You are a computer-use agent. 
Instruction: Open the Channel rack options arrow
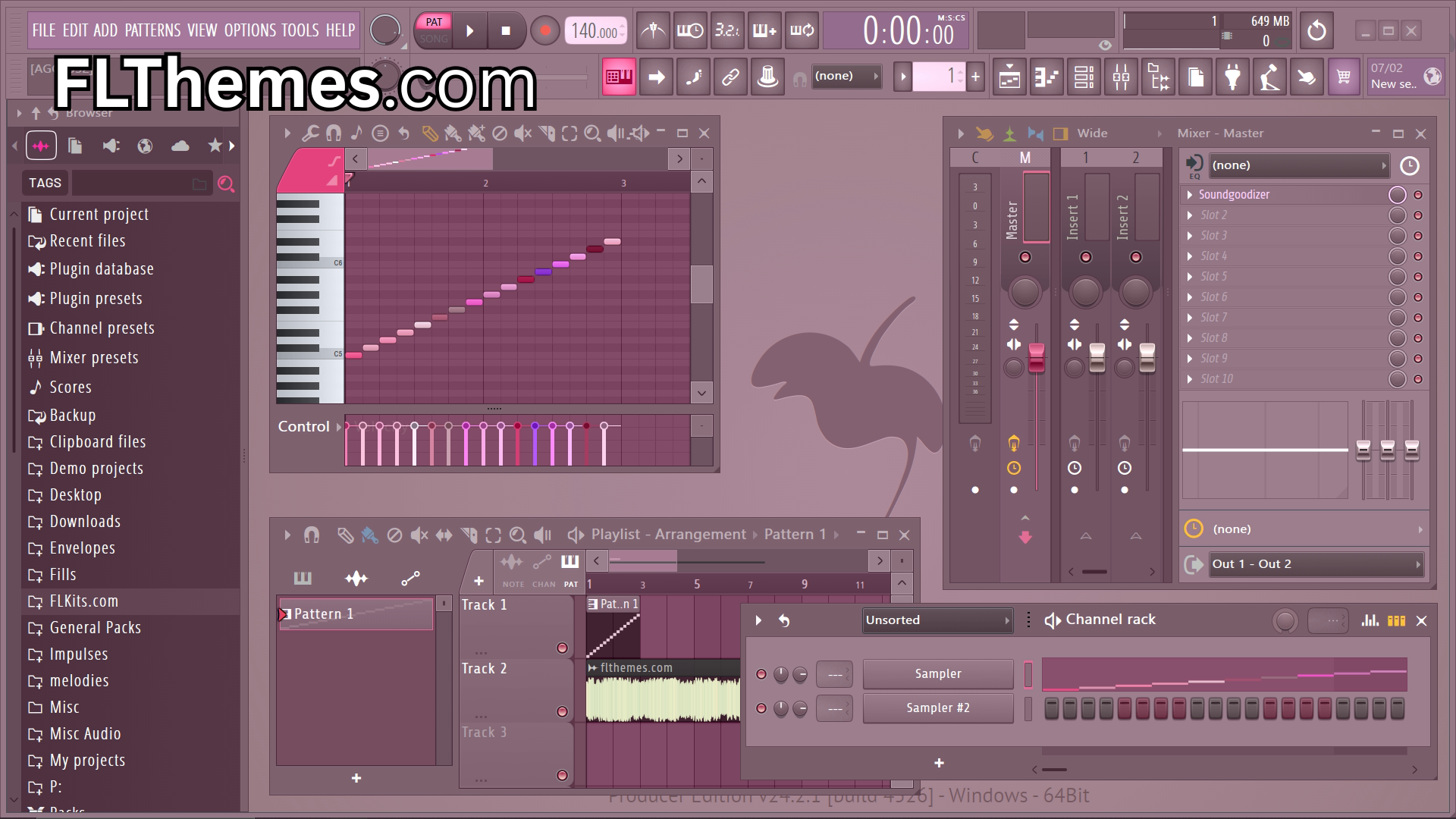click(758, 620)
